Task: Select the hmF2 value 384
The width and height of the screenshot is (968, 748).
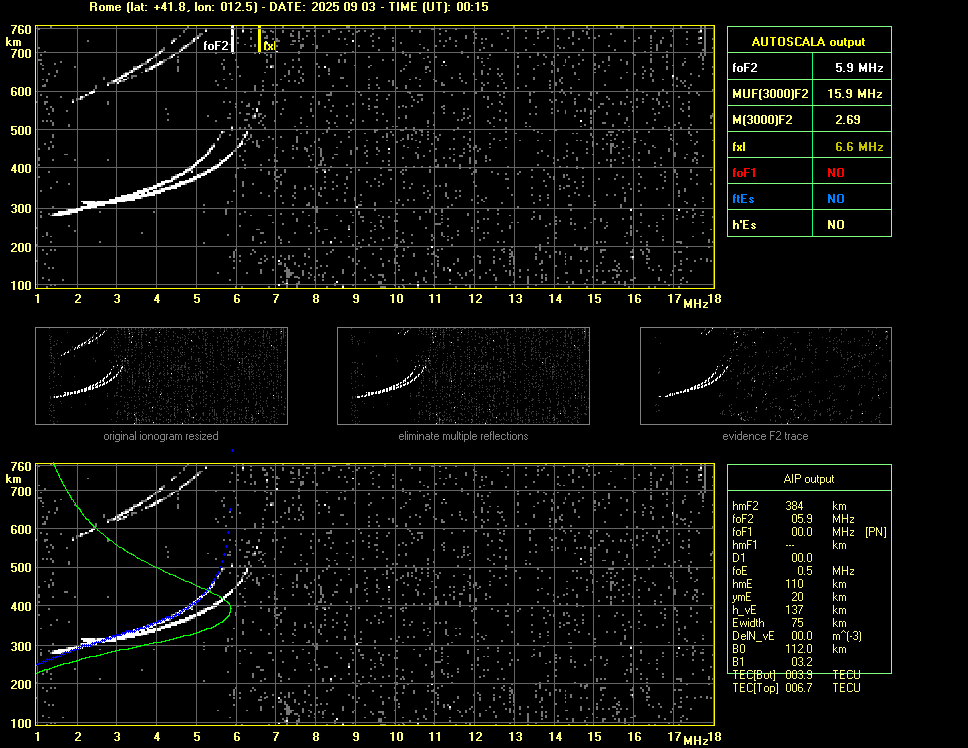Action: coord(795,506)
